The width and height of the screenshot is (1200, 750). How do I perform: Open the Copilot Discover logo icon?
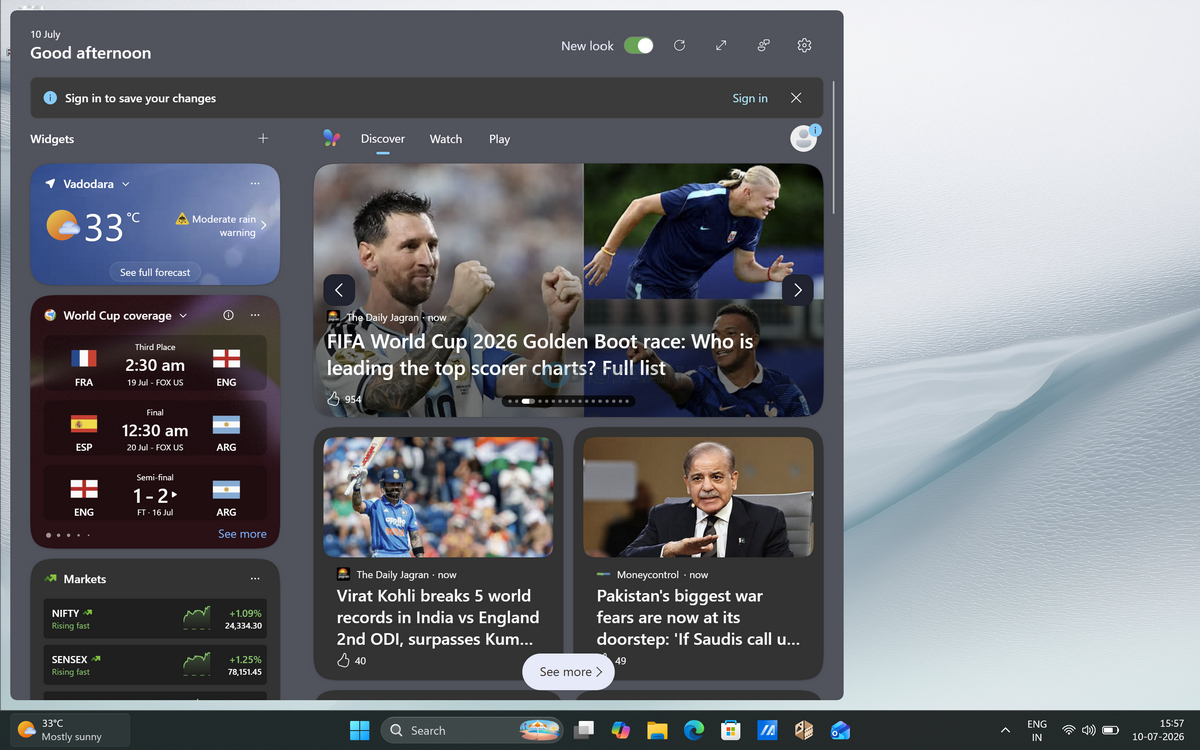(x=332, y=139)
